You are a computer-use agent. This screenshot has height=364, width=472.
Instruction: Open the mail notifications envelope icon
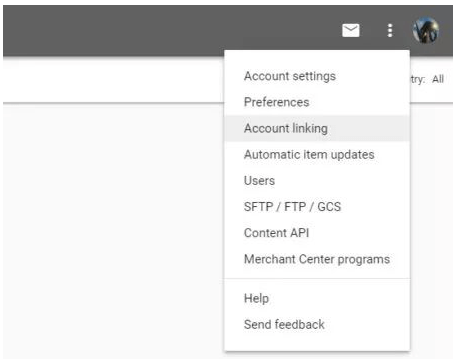(351, 31)
